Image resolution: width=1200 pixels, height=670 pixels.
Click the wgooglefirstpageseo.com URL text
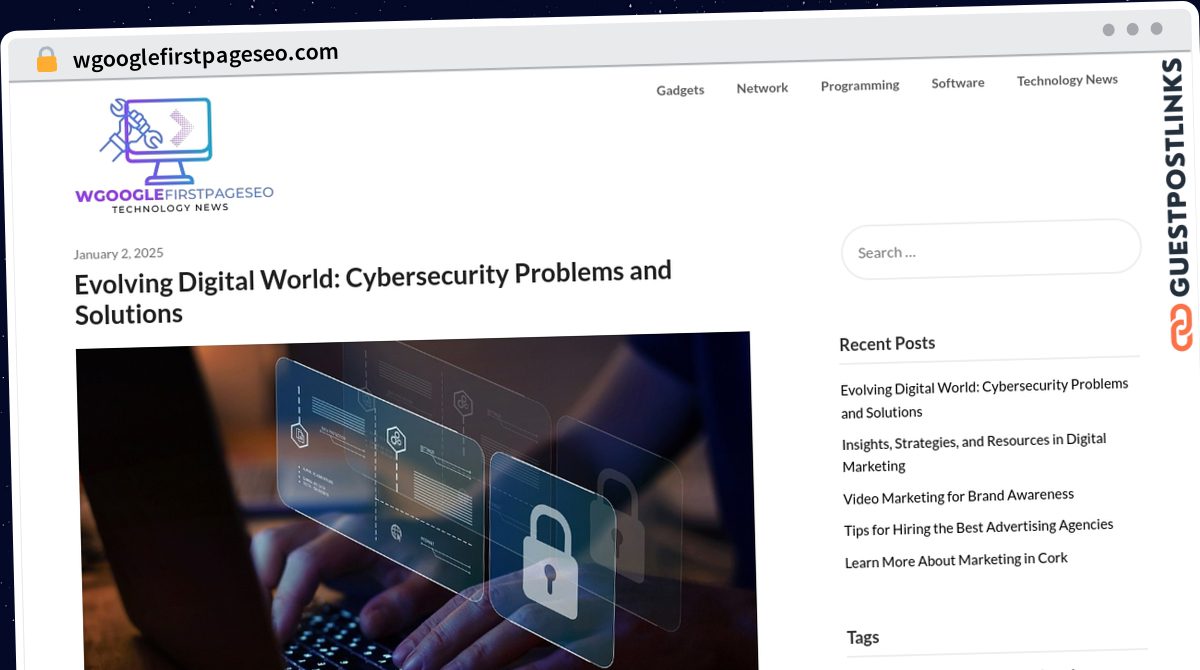click(x=206, y=55)
